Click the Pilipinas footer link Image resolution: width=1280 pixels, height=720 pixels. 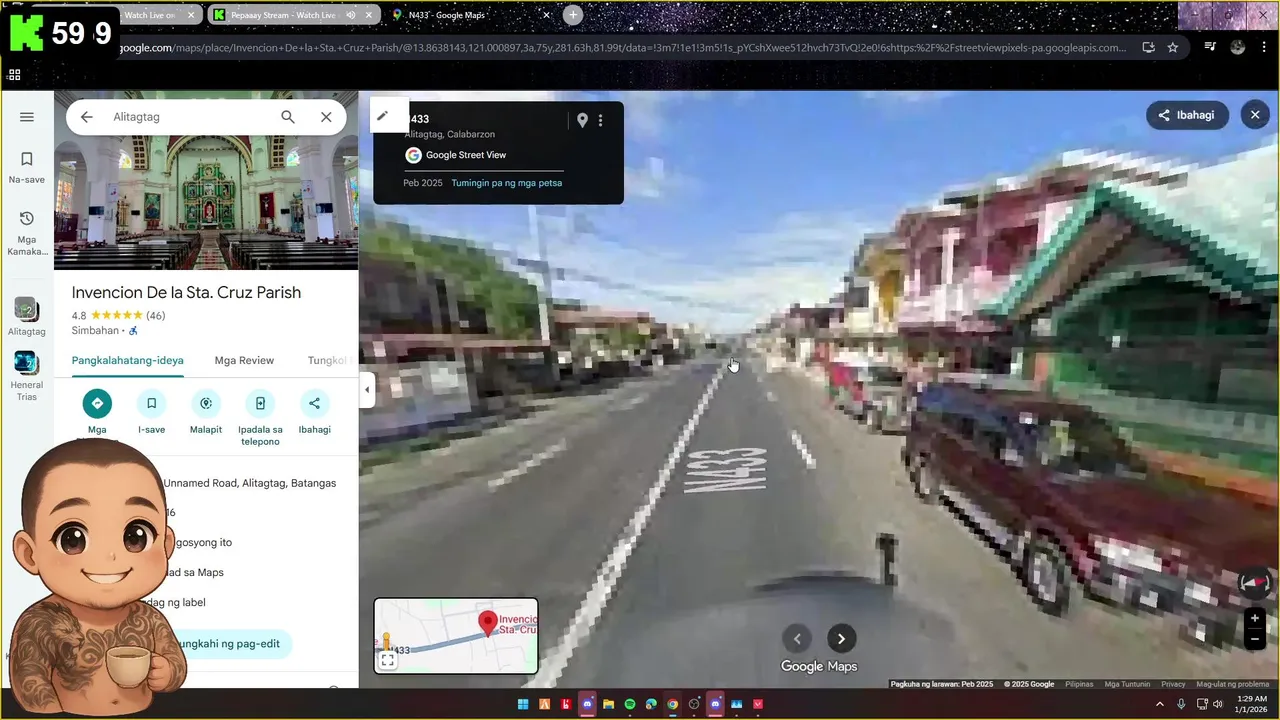1079,684
